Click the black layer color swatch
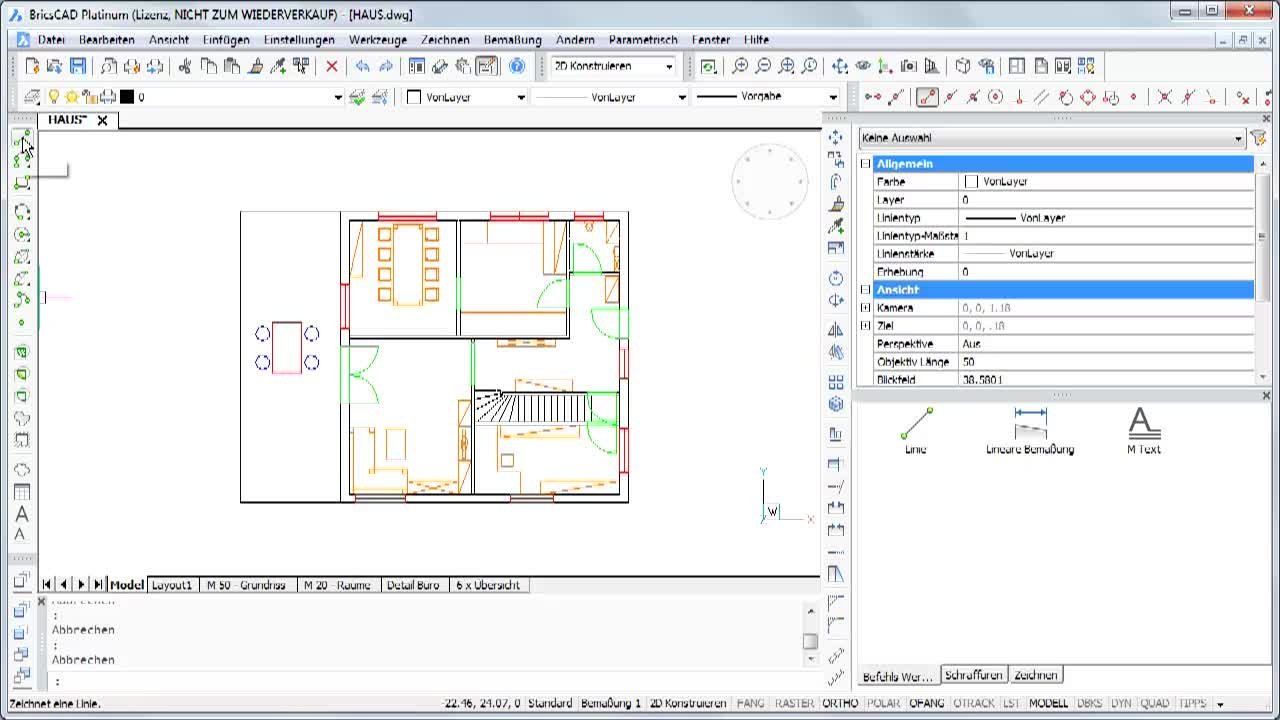This screenshot has height=720, width=1280. 127,97
